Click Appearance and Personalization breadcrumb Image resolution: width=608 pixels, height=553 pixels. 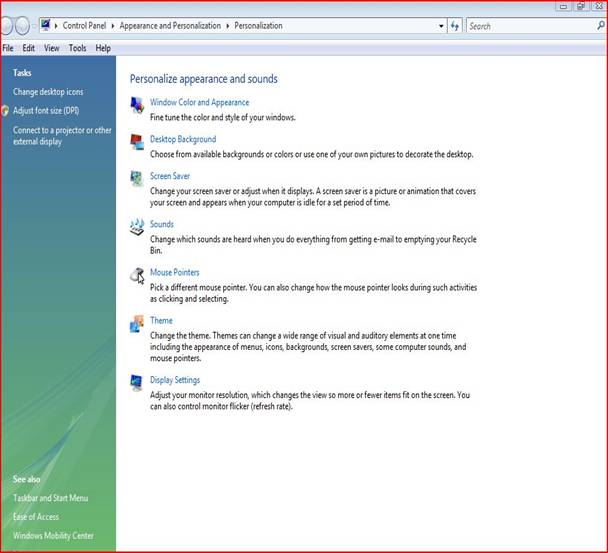tap(170, 26)
